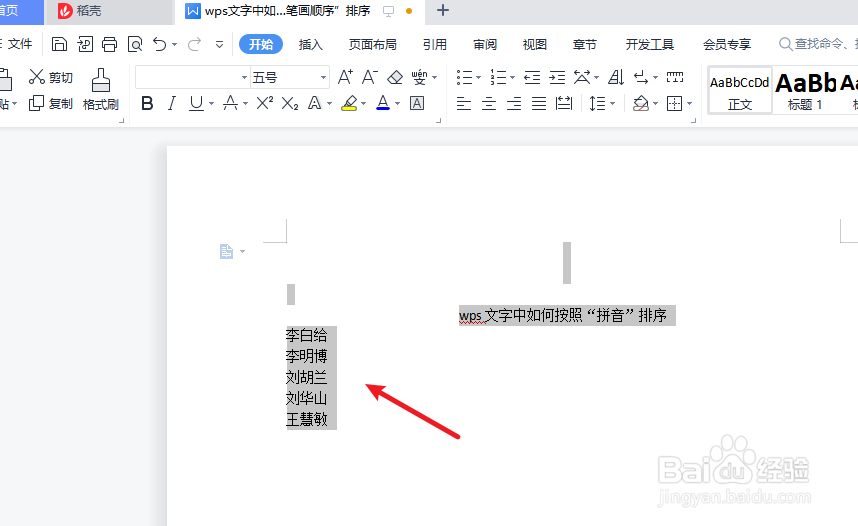858x526 pixels.
Task: Switch to the 视图 tab
Action: [x=535, y=44]
